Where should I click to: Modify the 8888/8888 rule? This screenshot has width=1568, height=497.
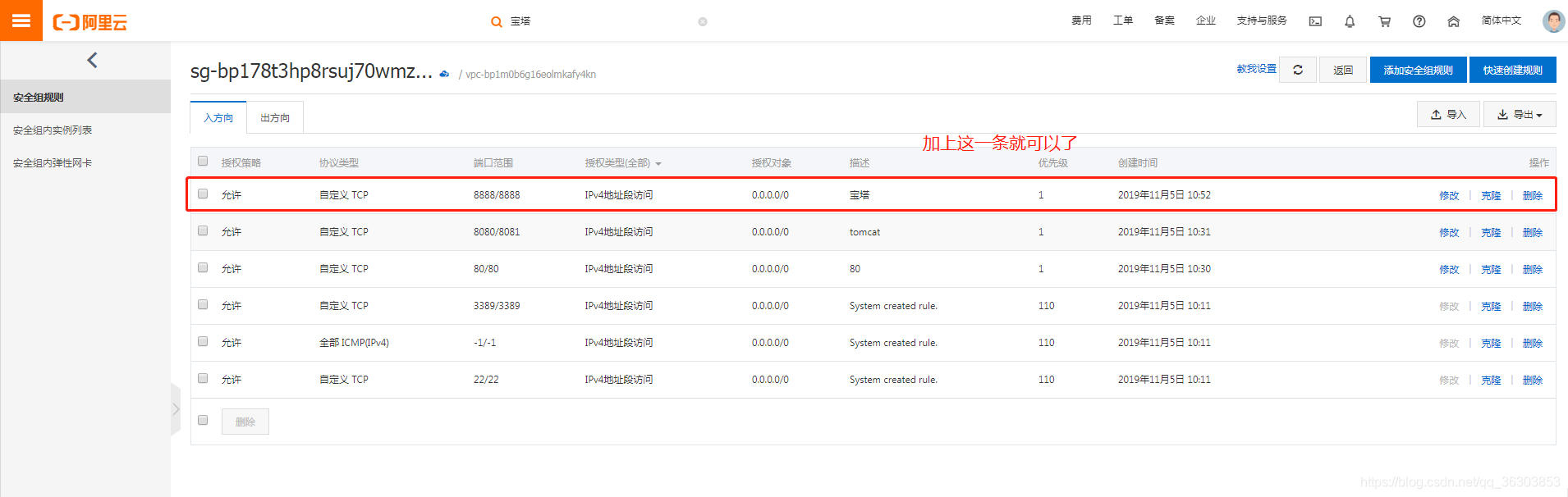click(1449, 195)
